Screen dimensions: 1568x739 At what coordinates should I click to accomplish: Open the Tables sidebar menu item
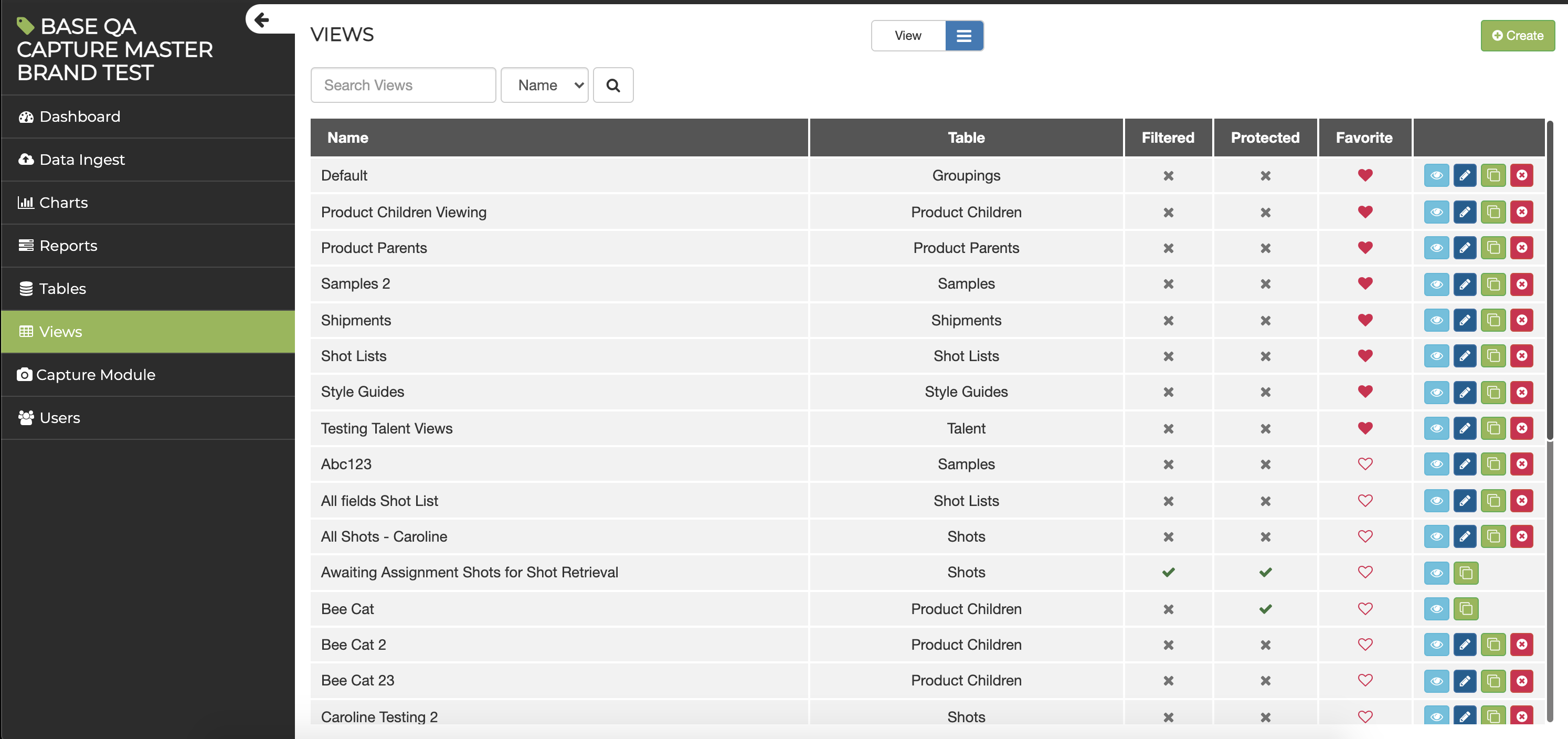coord(62,289)
